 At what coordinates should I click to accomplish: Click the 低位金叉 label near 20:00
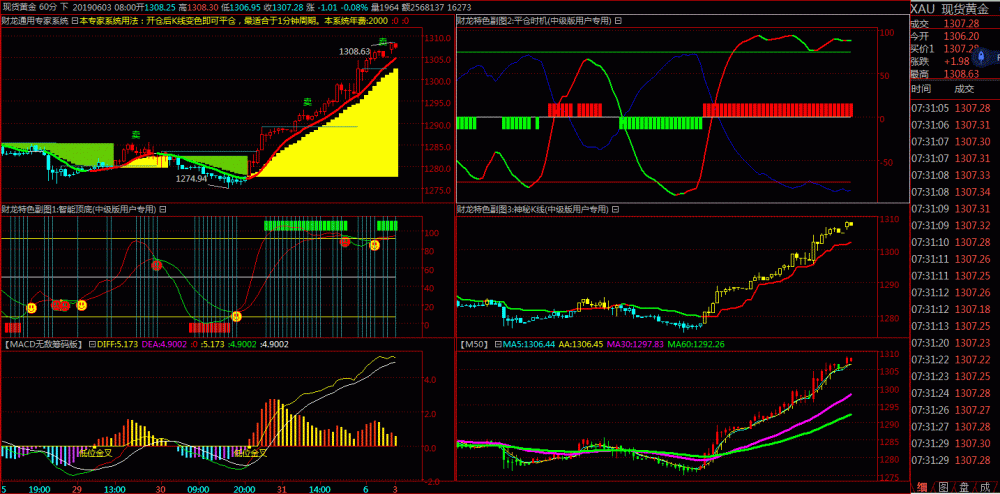click(250, 453)
